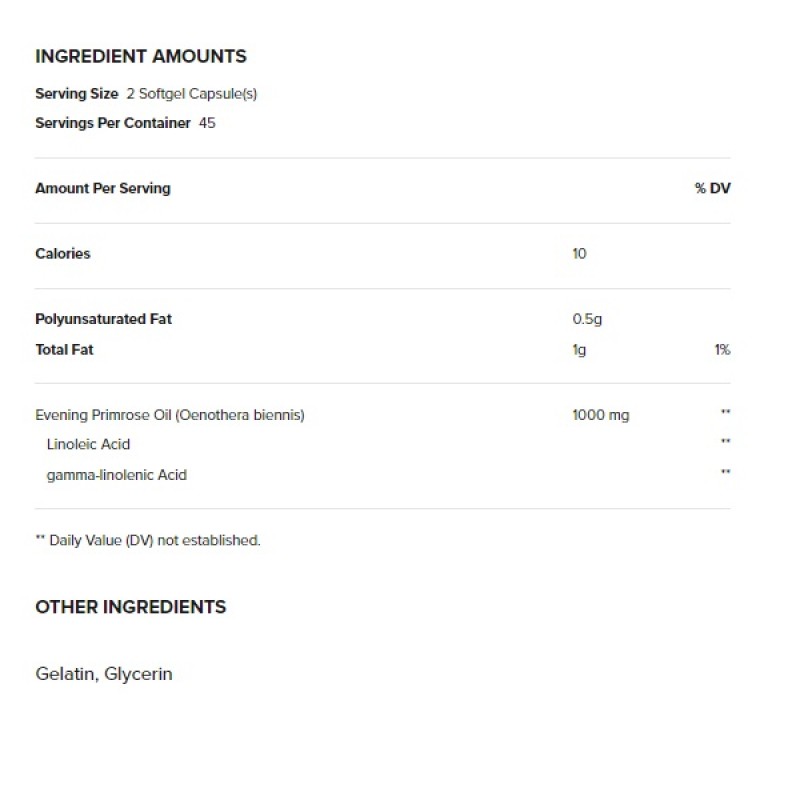Screen dimensions: 800x800
Task: Click the Polyunsaturated Fat label
Action: pos(104,319)
